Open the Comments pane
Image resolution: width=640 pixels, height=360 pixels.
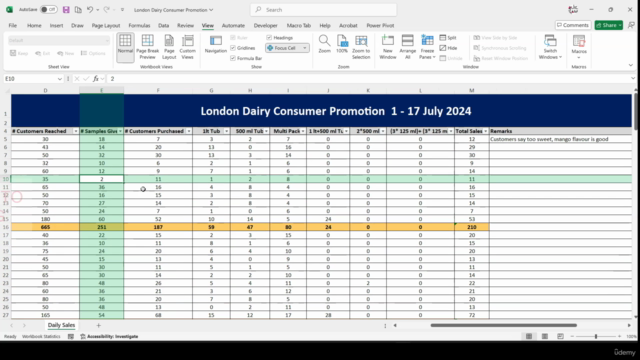click(x=573, y=25)
